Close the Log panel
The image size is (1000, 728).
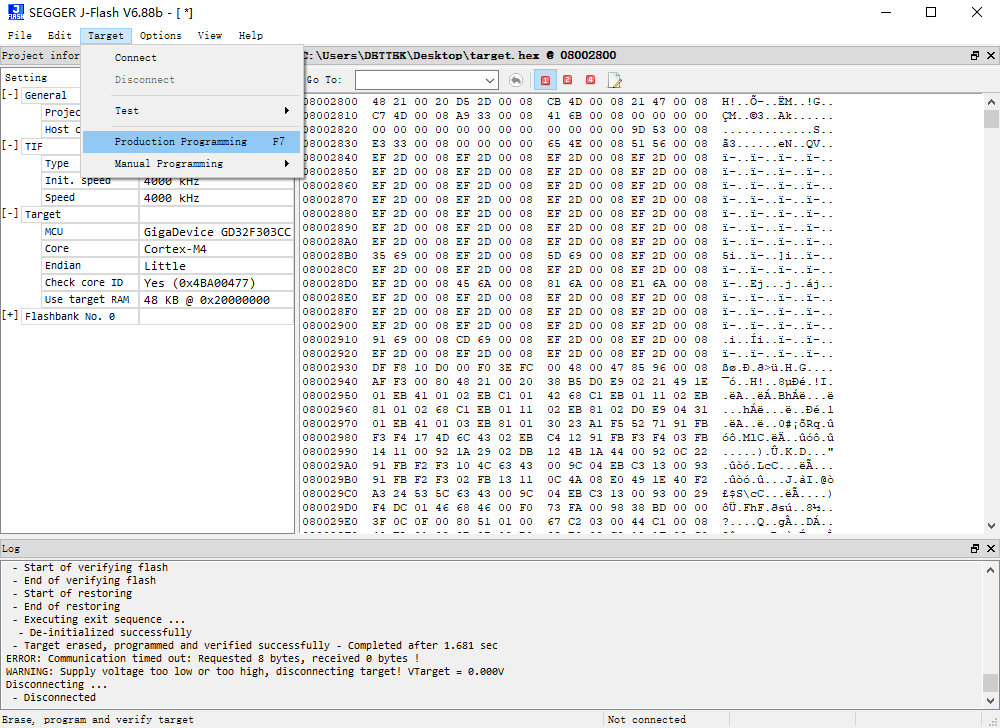pyautogui.click(x=990, y=548)
